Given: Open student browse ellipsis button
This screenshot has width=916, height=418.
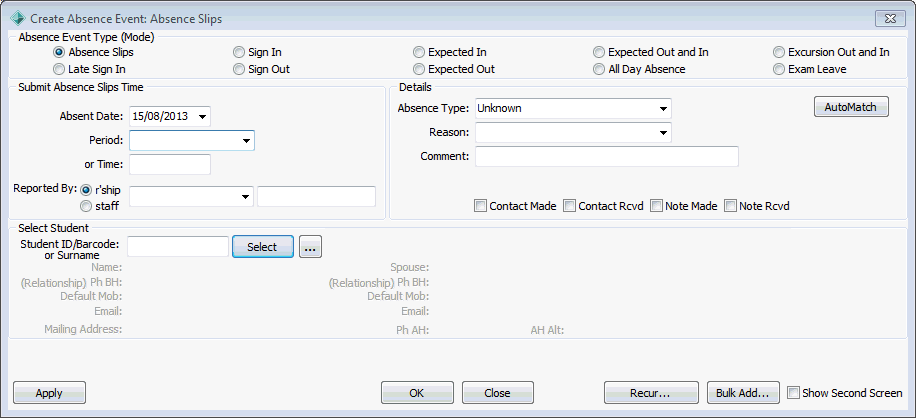Looking at the screenshot, I should pyautogui.click(x=310, y=247).
